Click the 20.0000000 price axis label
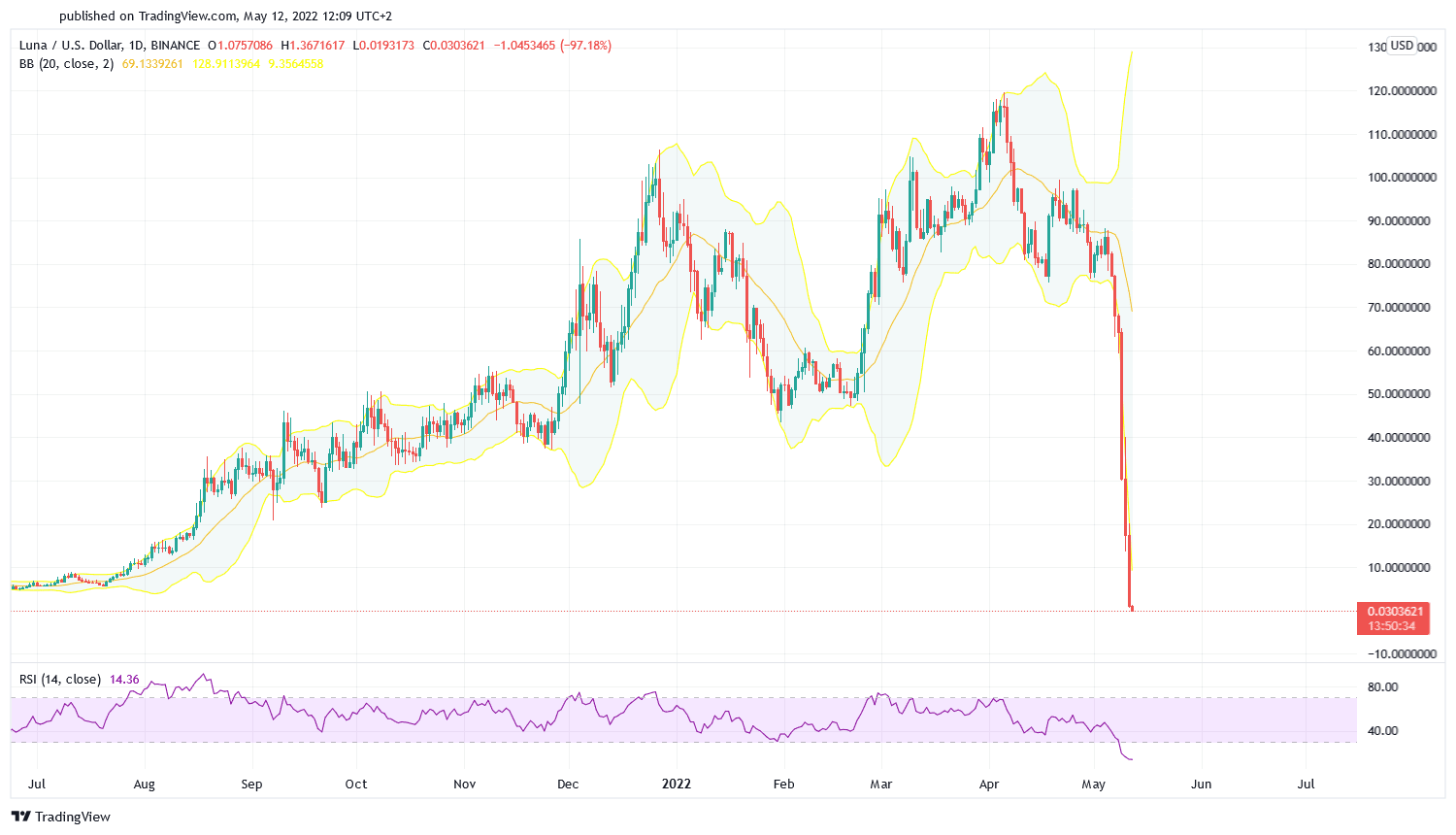Screen dimensions: 1456x835 click(x=1399, y=524)
